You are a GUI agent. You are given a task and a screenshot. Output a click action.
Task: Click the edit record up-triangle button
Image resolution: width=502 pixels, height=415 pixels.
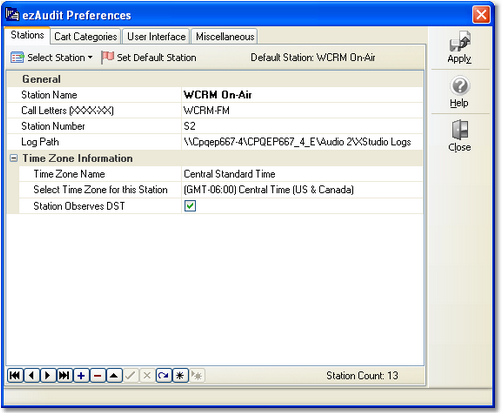114,376
